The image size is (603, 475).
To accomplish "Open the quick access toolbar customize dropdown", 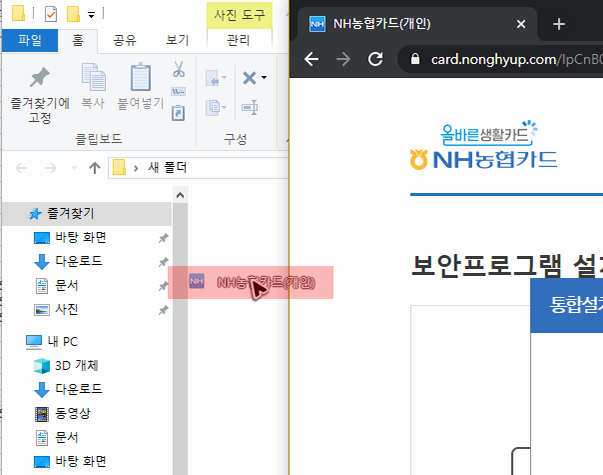I will [x=91, y=15].
